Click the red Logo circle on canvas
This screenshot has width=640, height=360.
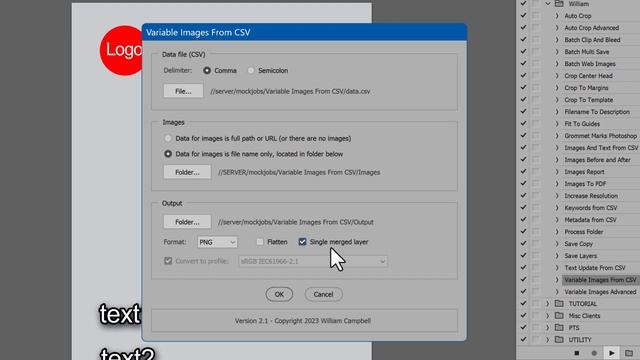coord(121,51)
